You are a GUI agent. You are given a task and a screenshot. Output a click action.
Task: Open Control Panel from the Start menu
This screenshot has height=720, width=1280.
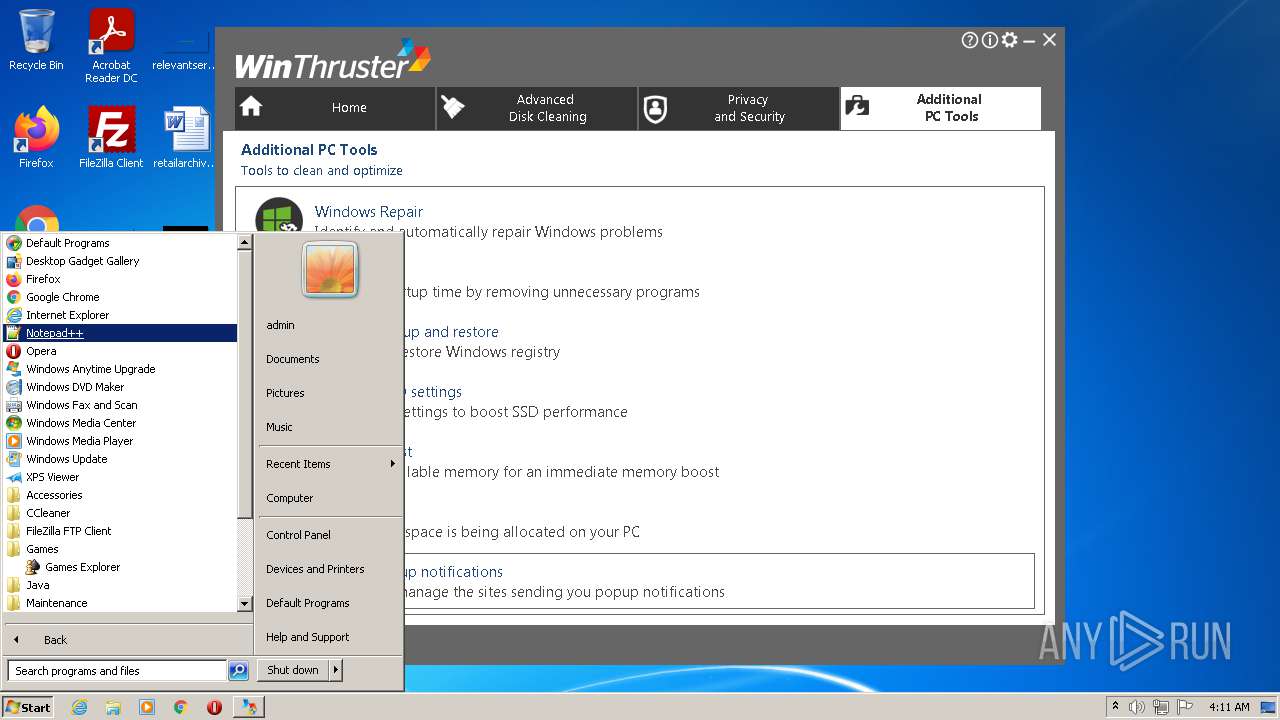[298, 535]
